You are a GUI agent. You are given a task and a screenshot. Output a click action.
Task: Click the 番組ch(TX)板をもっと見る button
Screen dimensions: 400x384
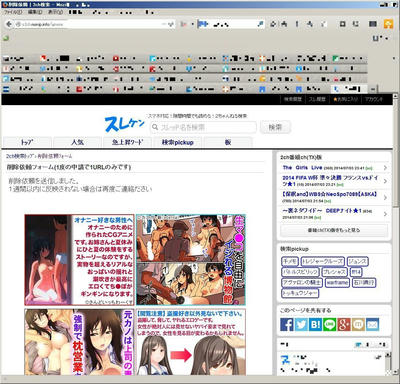click(x=334, y=230)
